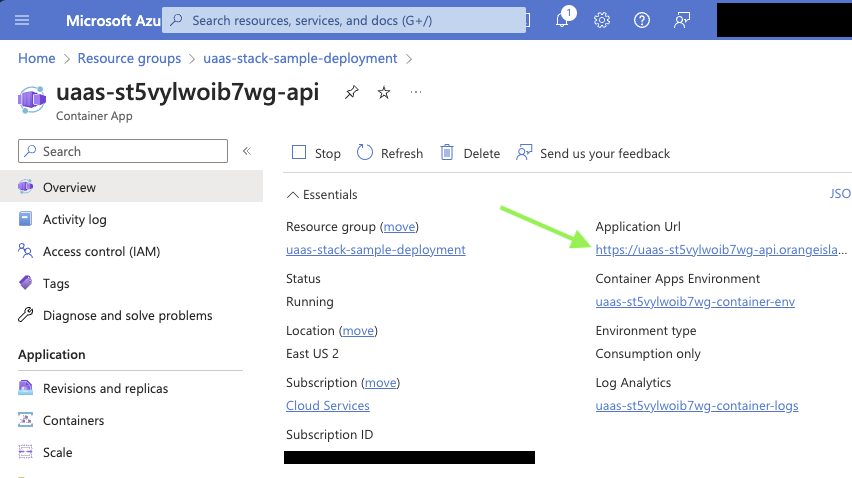The image size is (852, 478).
Task: Open uaas-stack-sample-deployment breadcrumb
Action: click(x=300, y=58)
